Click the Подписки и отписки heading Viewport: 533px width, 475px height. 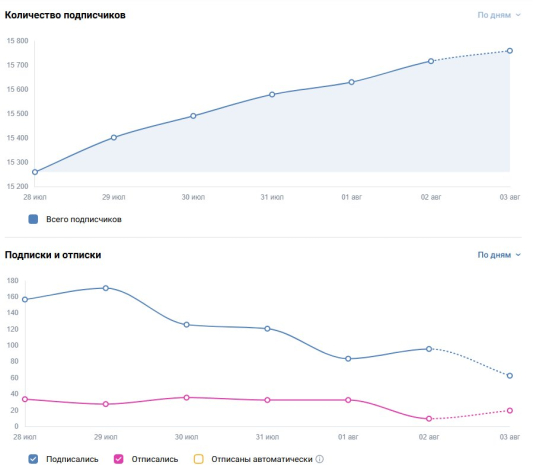pyautogui.click(x=53, y=255)
